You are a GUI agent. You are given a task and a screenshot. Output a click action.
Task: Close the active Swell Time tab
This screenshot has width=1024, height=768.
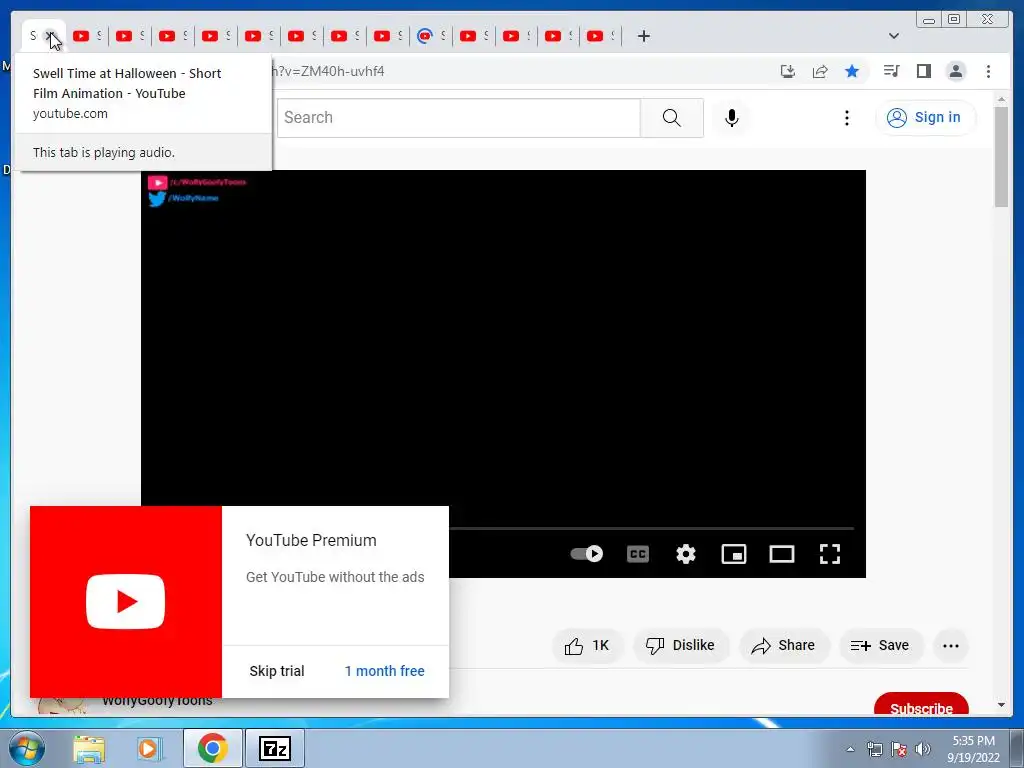point(50,36)
